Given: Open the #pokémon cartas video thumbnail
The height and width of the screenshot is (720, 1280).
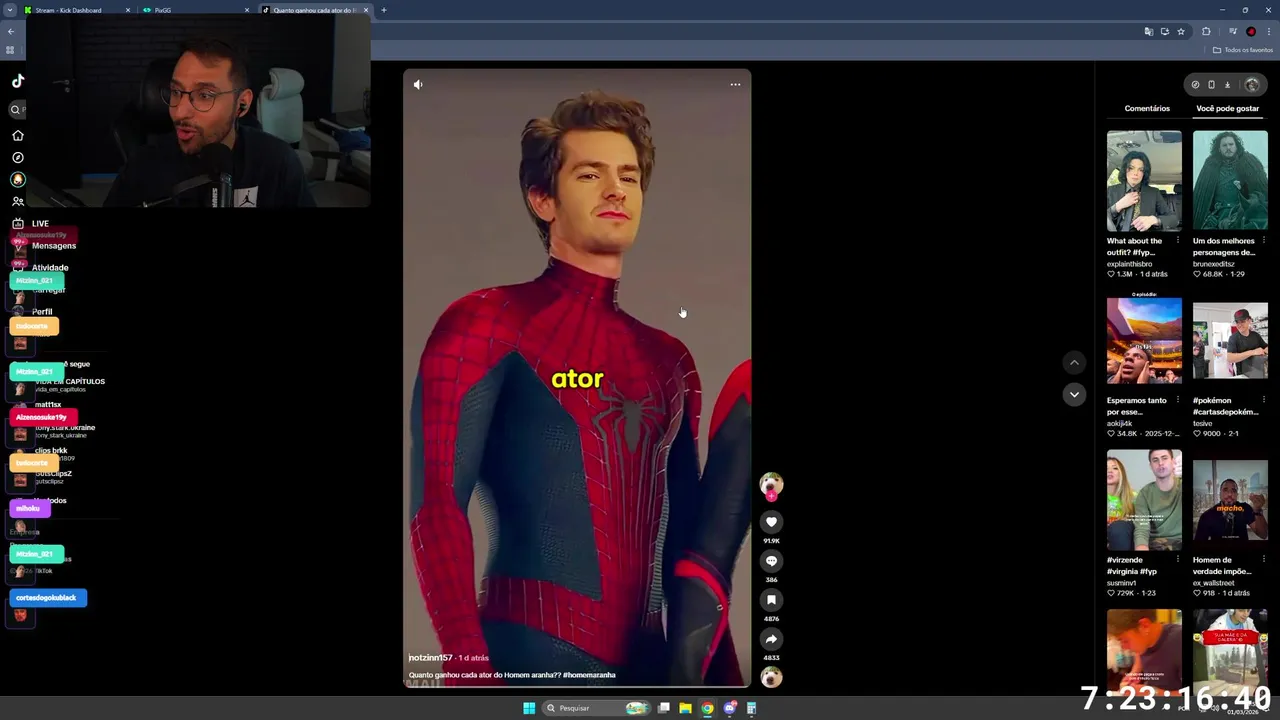Looking at the screenshot, I should click(1230, 341).
